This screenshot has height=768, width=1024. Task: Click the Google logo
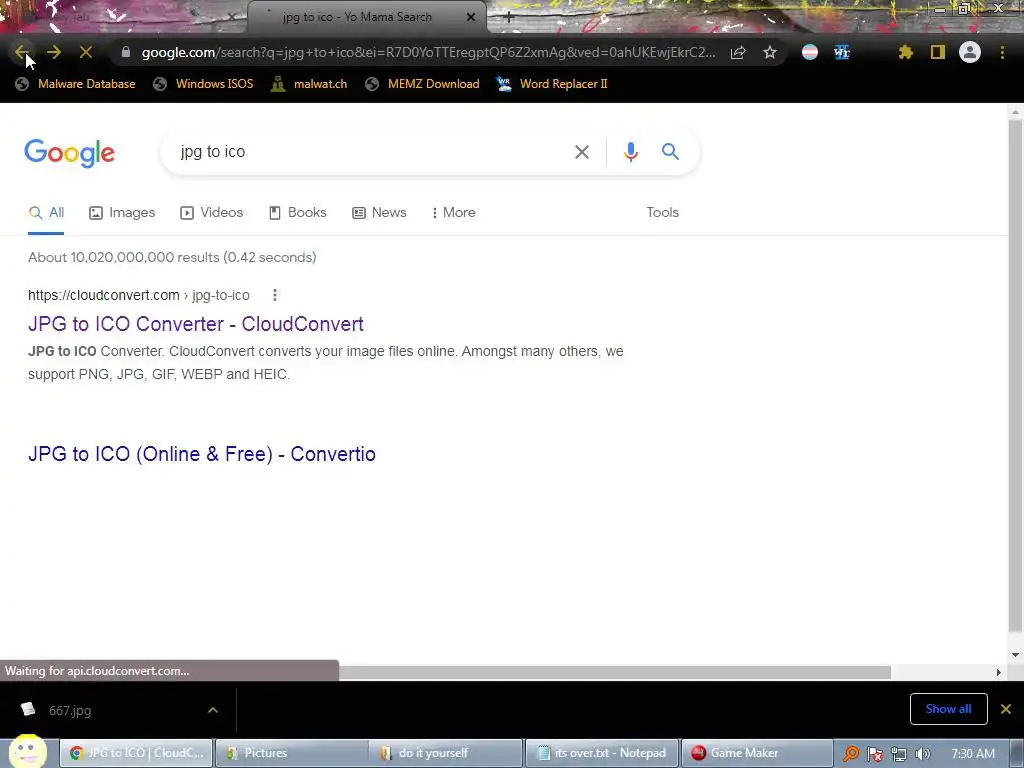[x=69, y=153]
